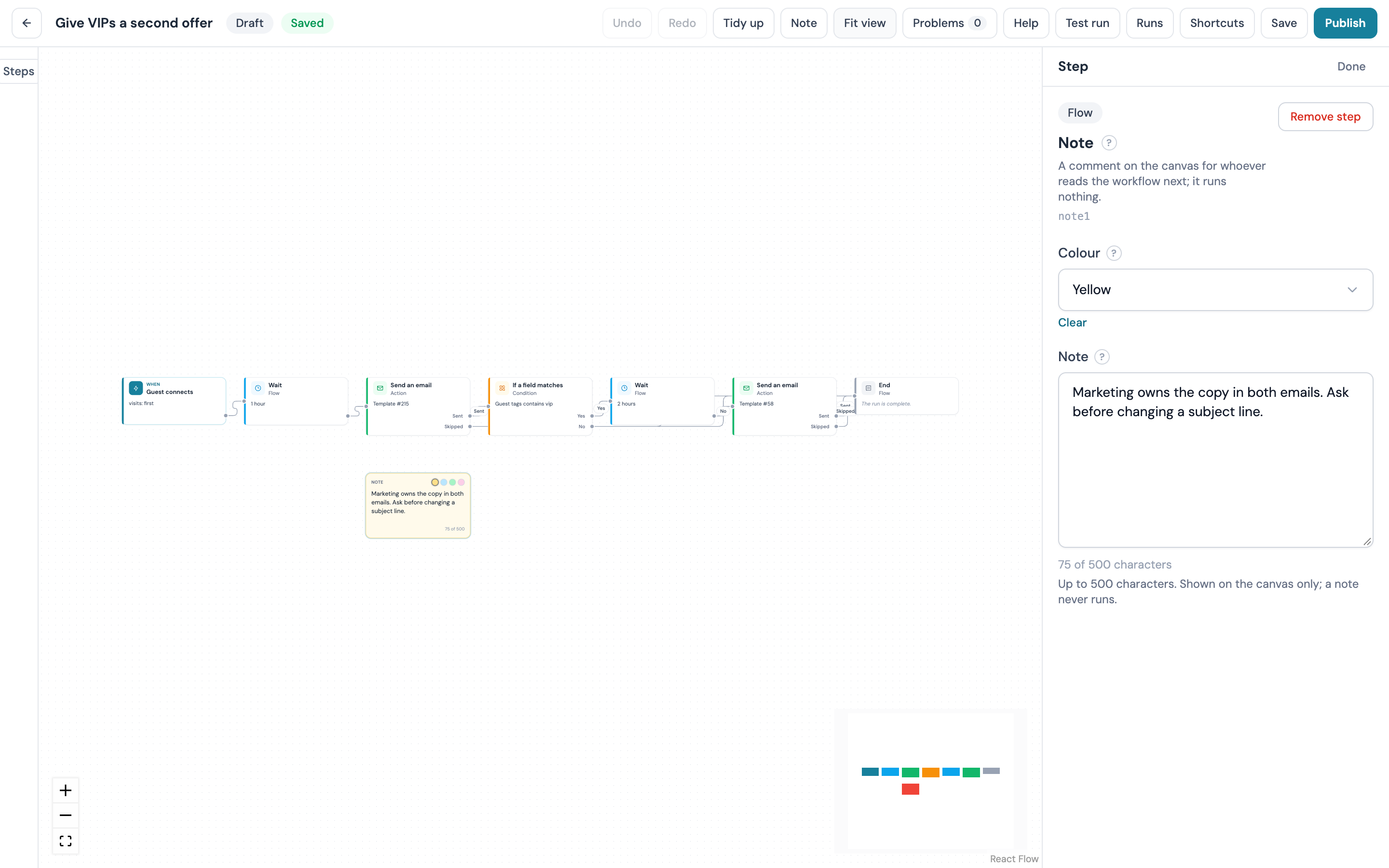Tidy up the workflow layout
This screenshot has width=1389, height=868.
[743, 23]
